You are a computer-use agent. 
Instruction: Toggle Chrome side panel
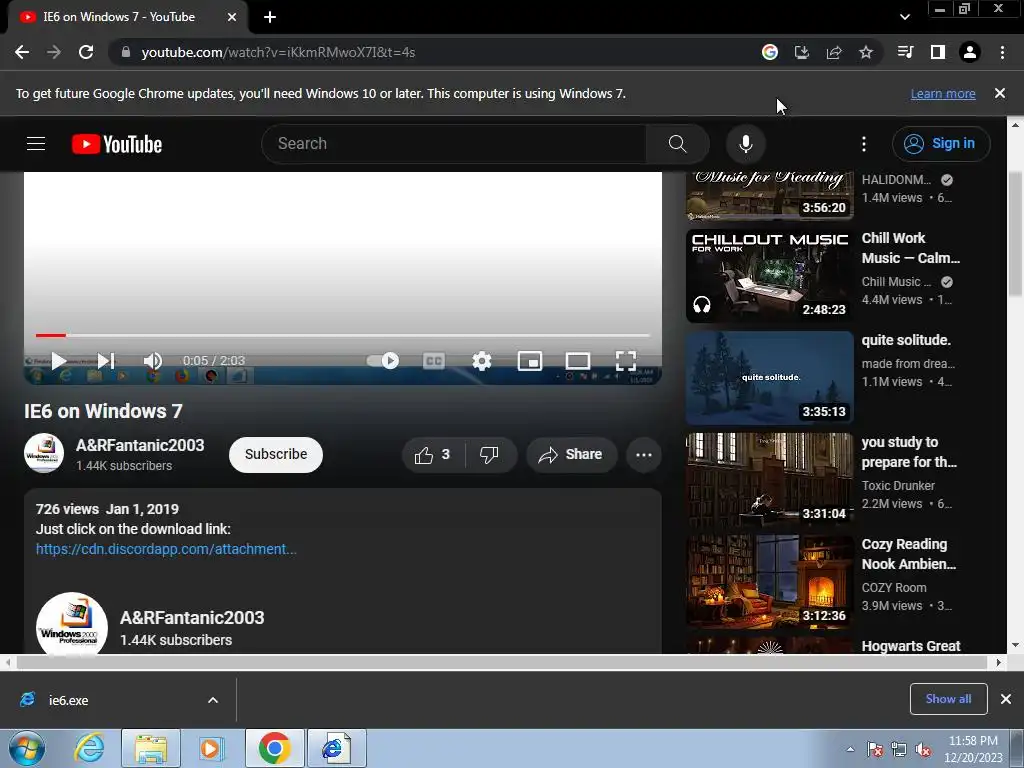click(x=938, y=52)
